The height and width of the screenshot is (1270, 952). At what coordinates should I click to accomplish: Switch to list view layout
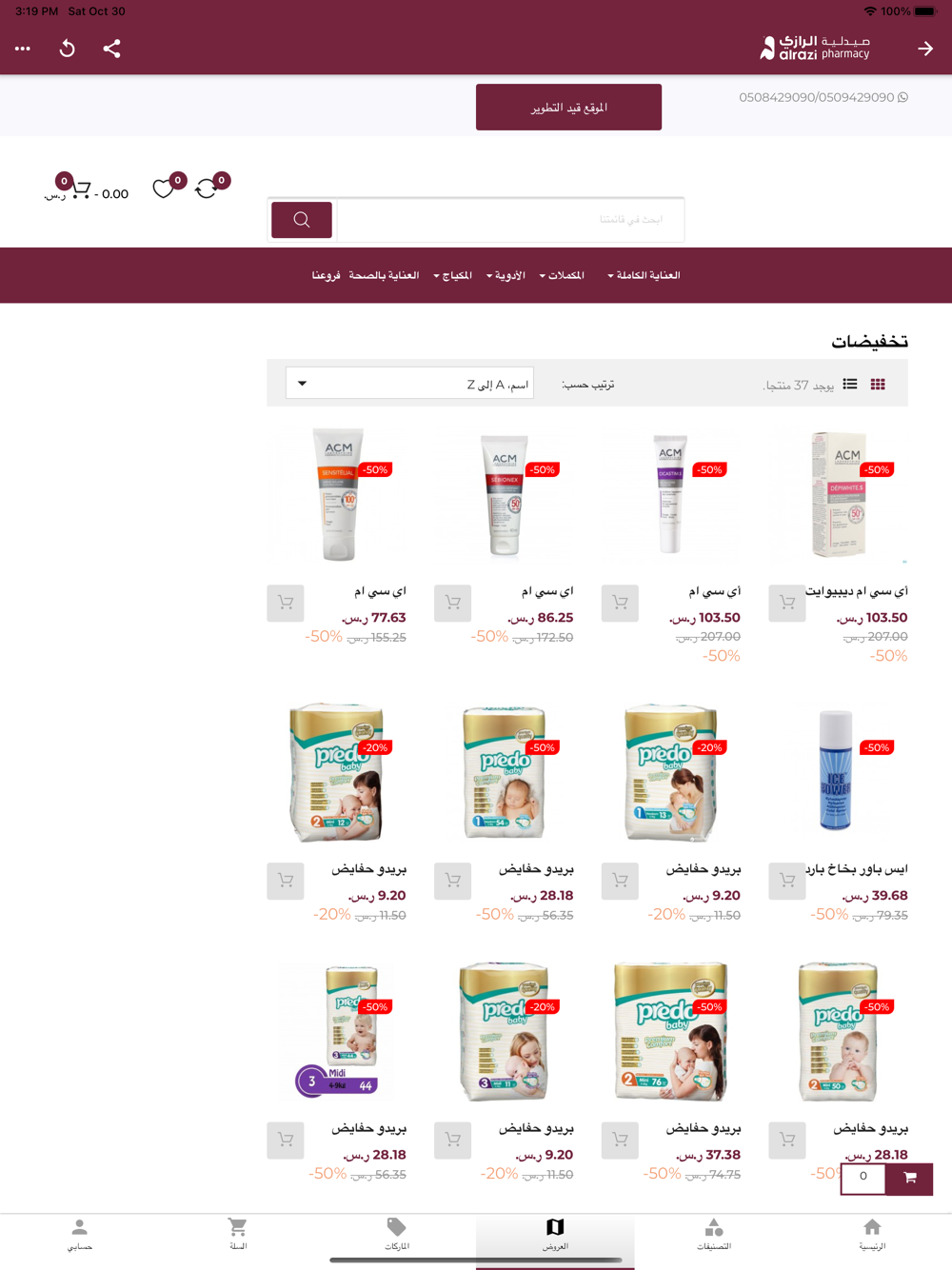(850, 385)
